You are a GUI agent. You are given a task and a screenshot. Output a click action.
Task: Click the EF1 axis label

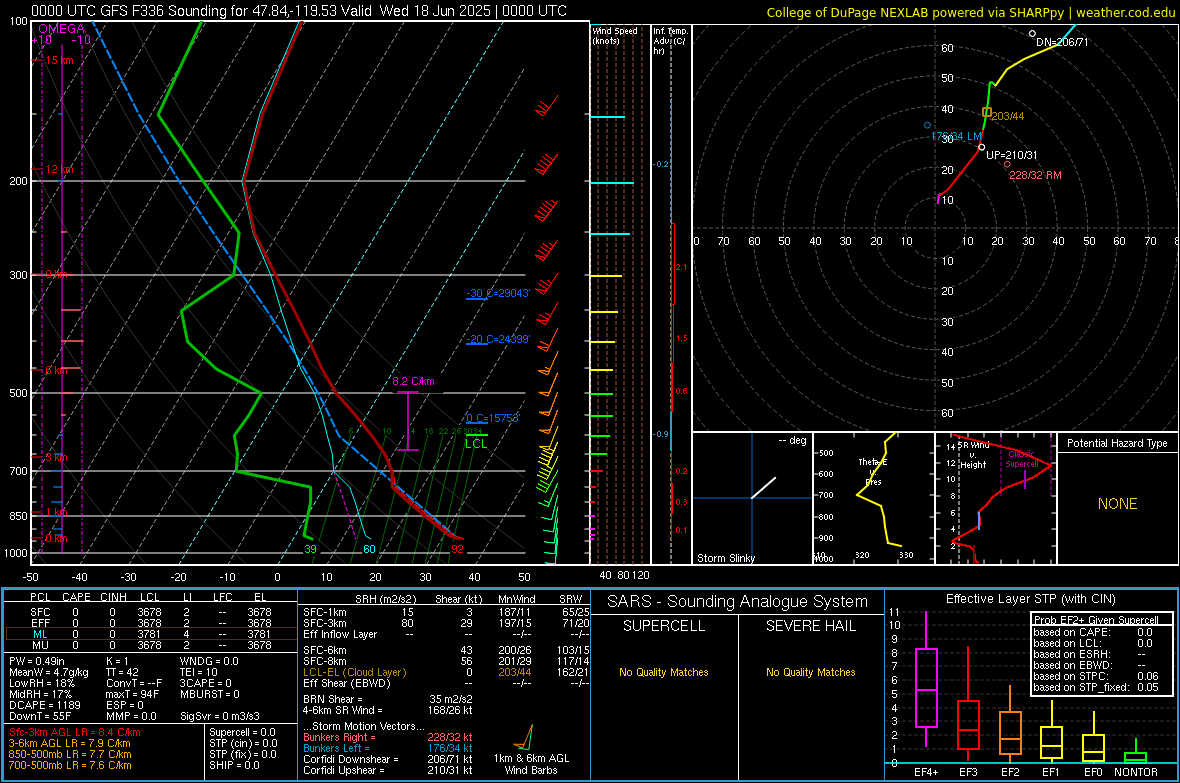coord(1051,772)
